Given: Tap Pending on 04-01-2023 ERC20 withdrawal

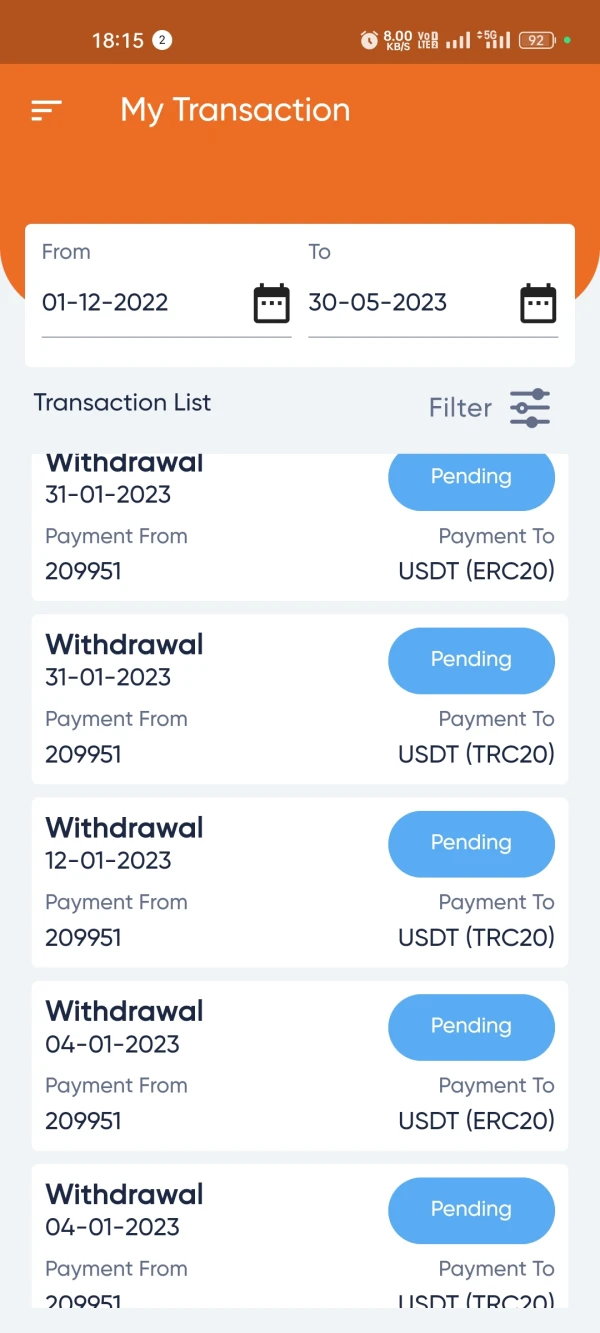Looking at the screenshot, I should click(471, 1026).
